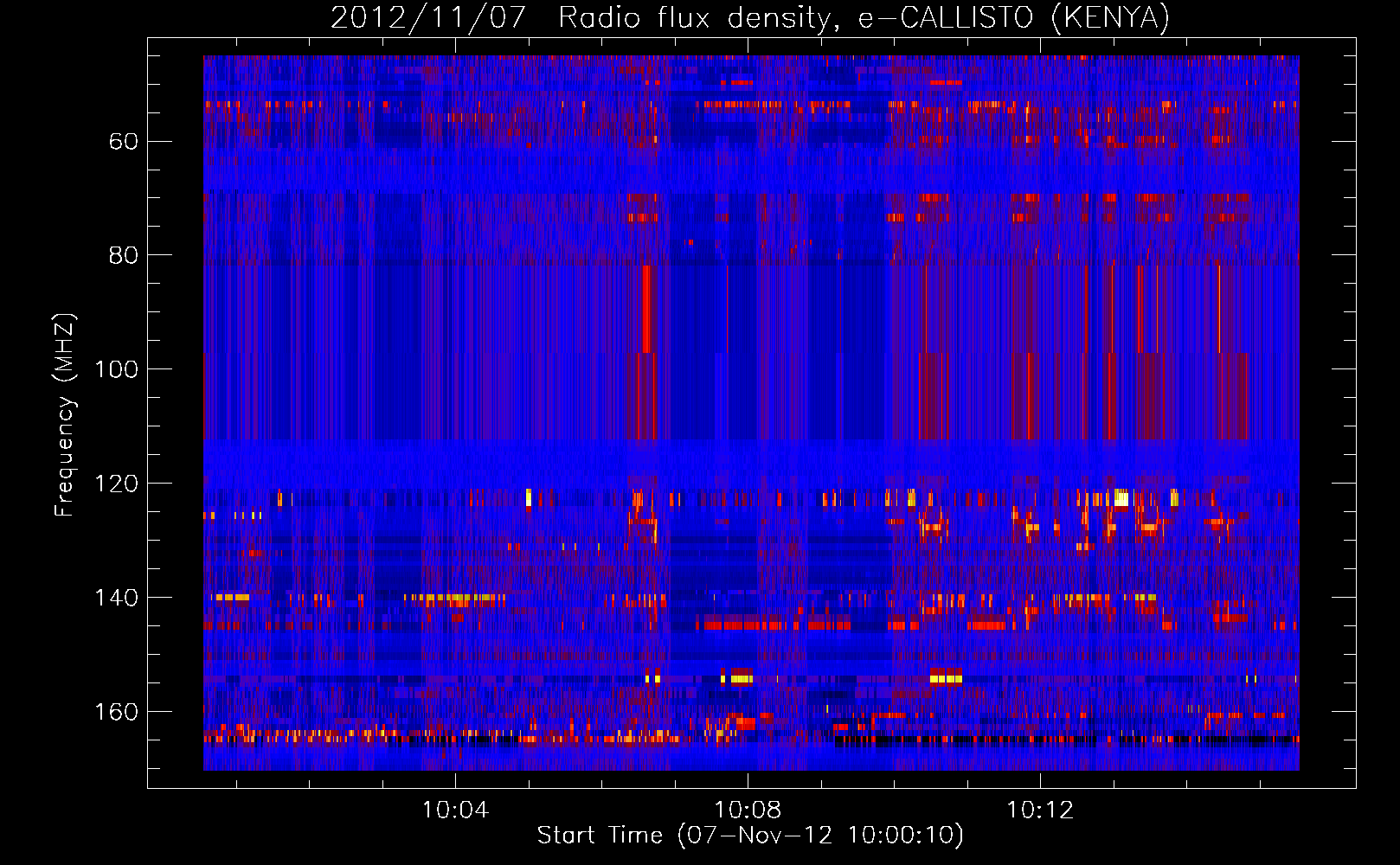
Task: Select the 160 MHz frequency tick label
Action: pyautogui.click(x=116, y=712)
